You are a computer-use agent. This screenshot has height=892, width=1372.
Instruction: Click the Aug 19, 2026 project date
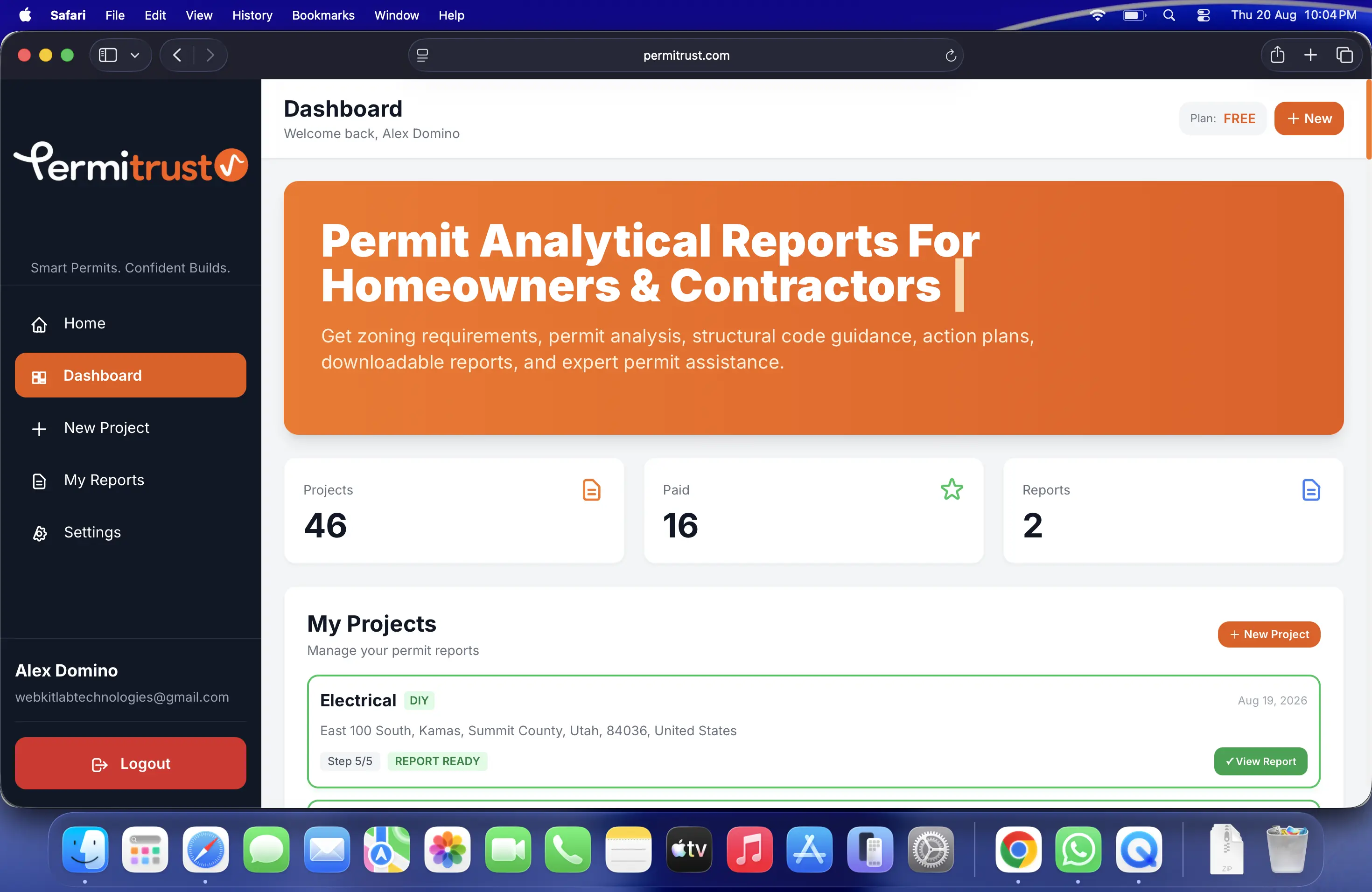pyautogui.click(x=1272, y=700)
